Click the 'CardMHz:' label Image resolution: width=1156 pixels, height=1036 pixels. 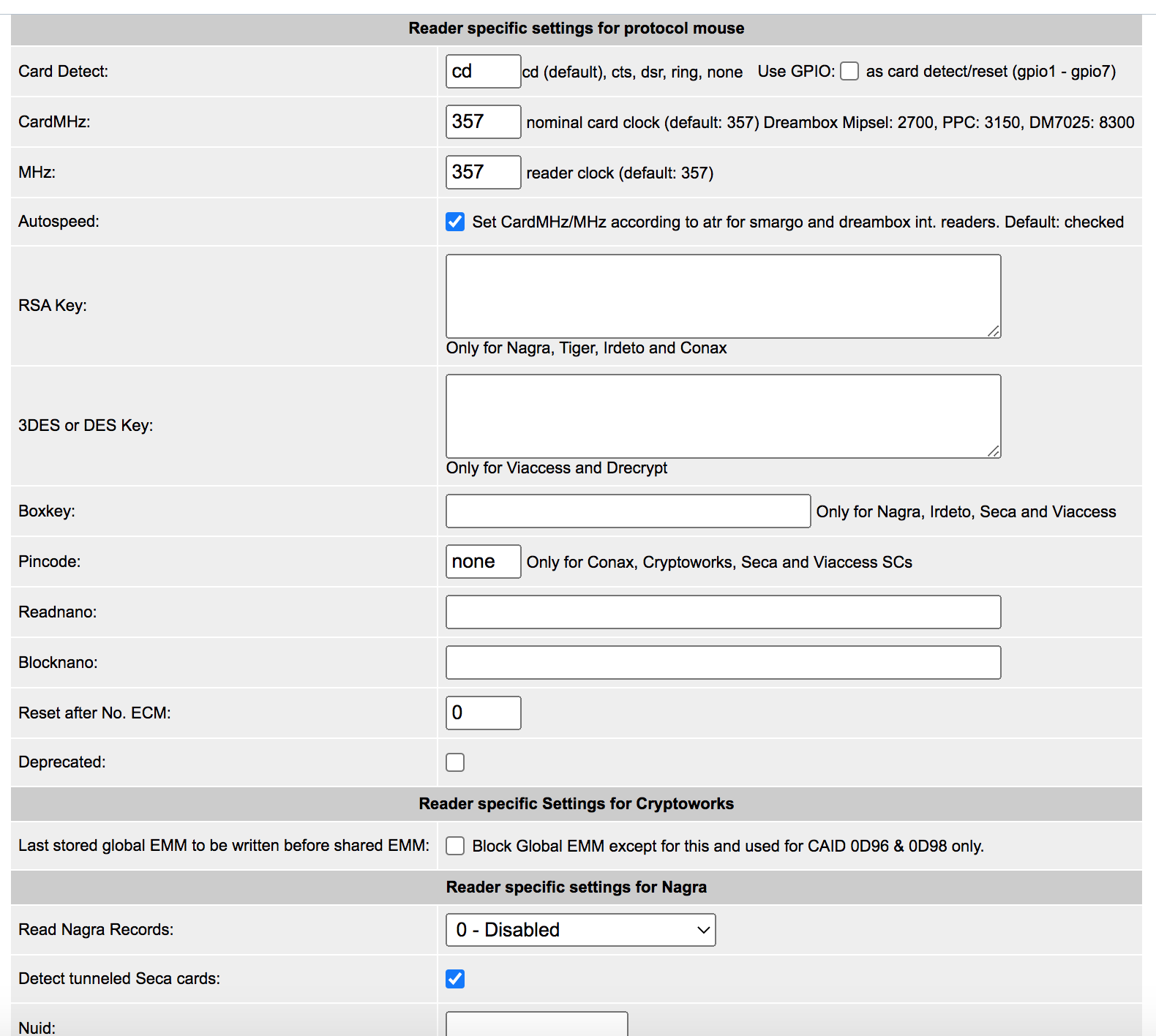point(54,122)
